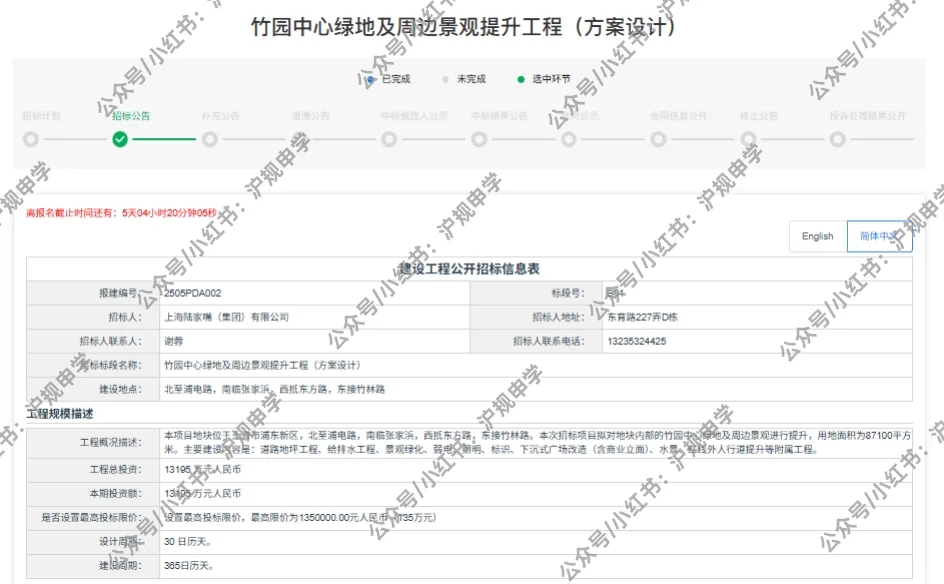Expand the 工程规模描述 section header
This screenshot has height=584, width=944.
point(60,414)
